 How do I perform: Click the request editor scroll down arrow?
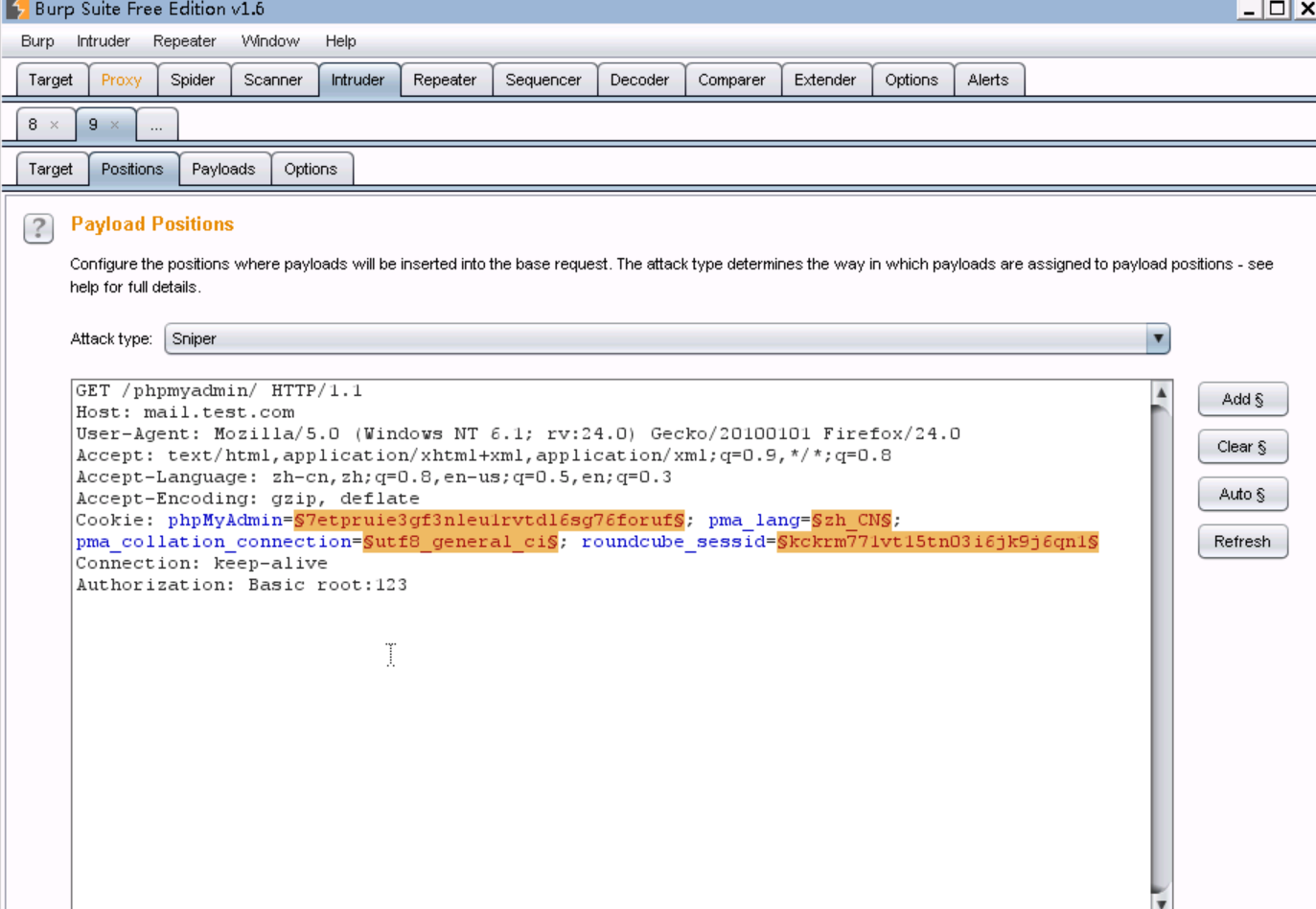[1161, 902]
